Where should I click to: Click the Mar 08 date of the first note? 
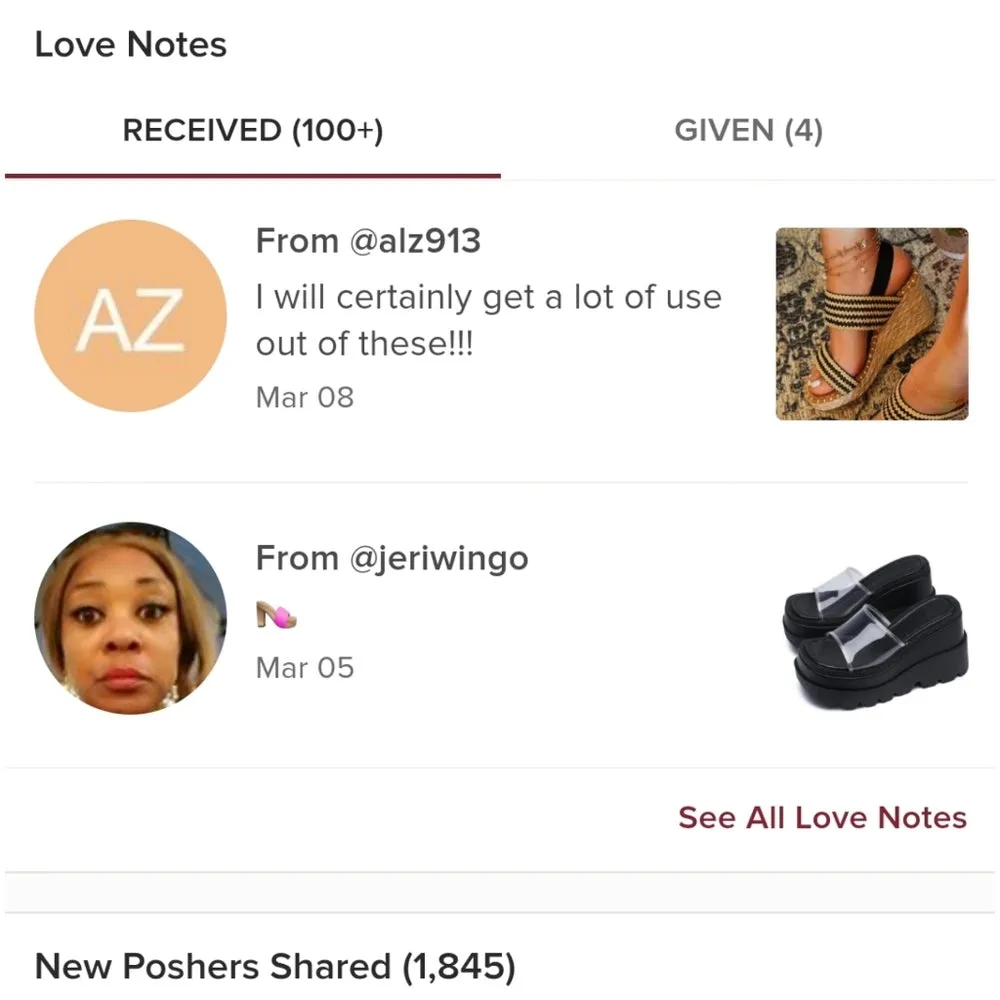(x=305, y=397)
